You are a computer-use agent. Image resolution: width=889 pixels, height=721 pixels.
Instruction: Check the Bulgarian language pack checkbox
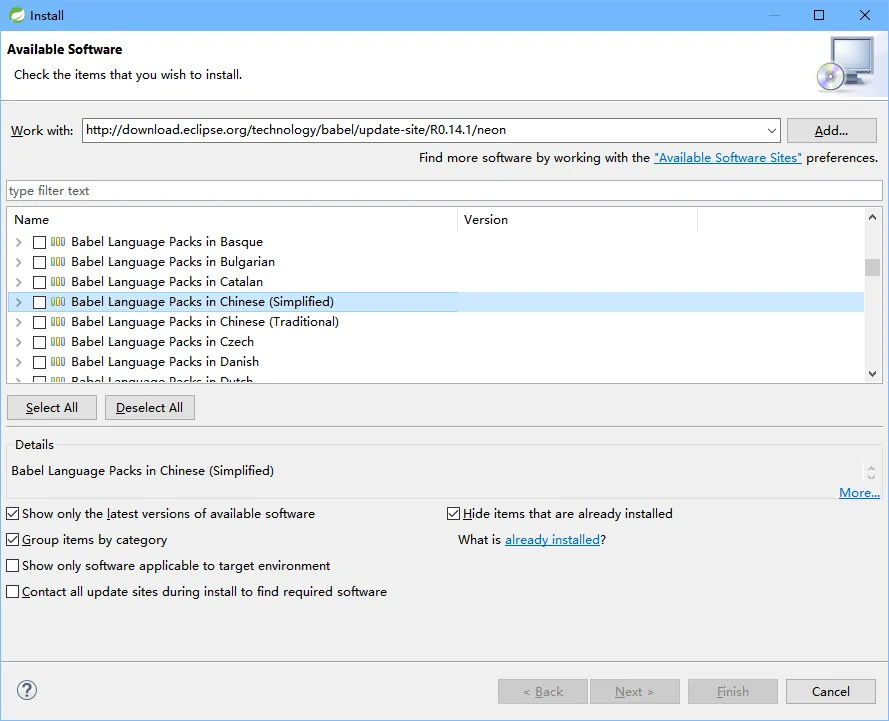pos(39,262)
